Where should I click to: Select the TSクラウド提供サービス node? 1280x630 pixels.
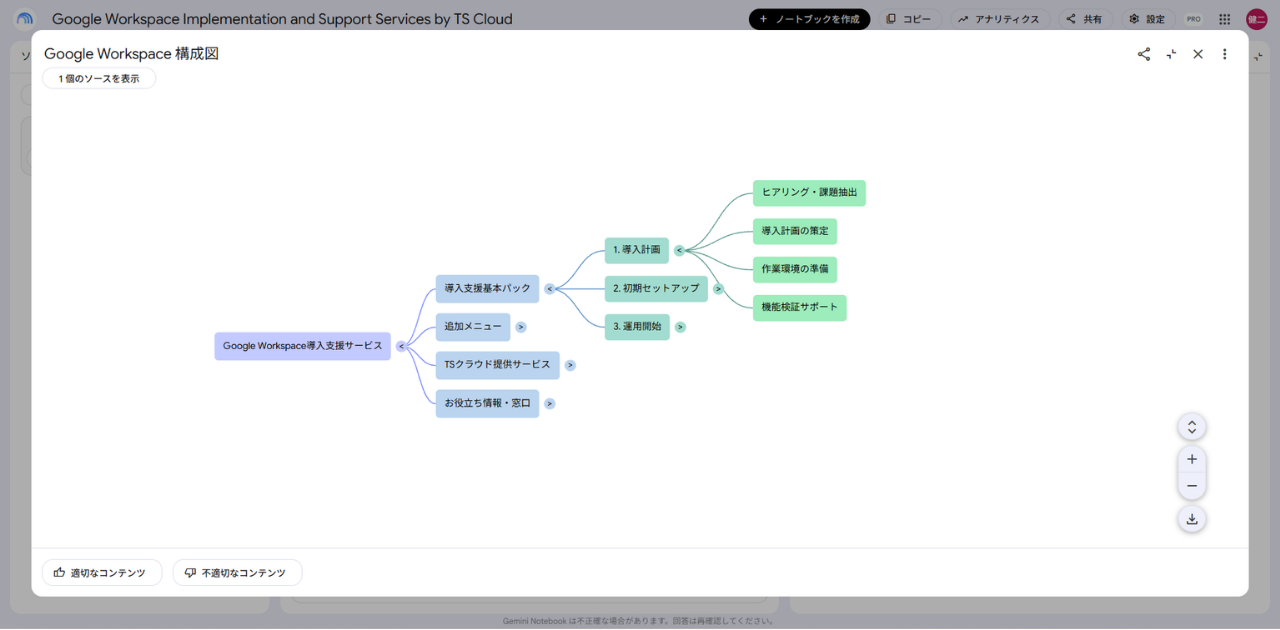(x=497, y=365)
